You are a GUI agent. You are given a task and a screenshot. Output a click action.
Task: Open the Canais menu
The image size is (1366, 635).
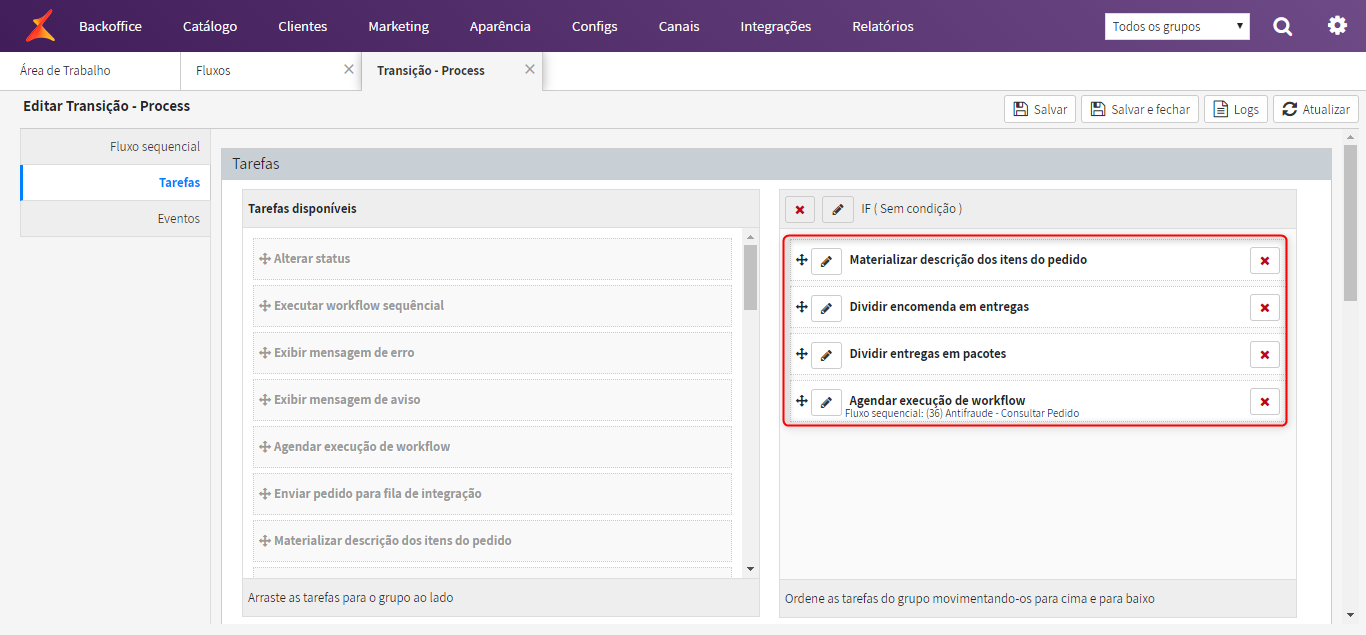click(x=679, y=26)
